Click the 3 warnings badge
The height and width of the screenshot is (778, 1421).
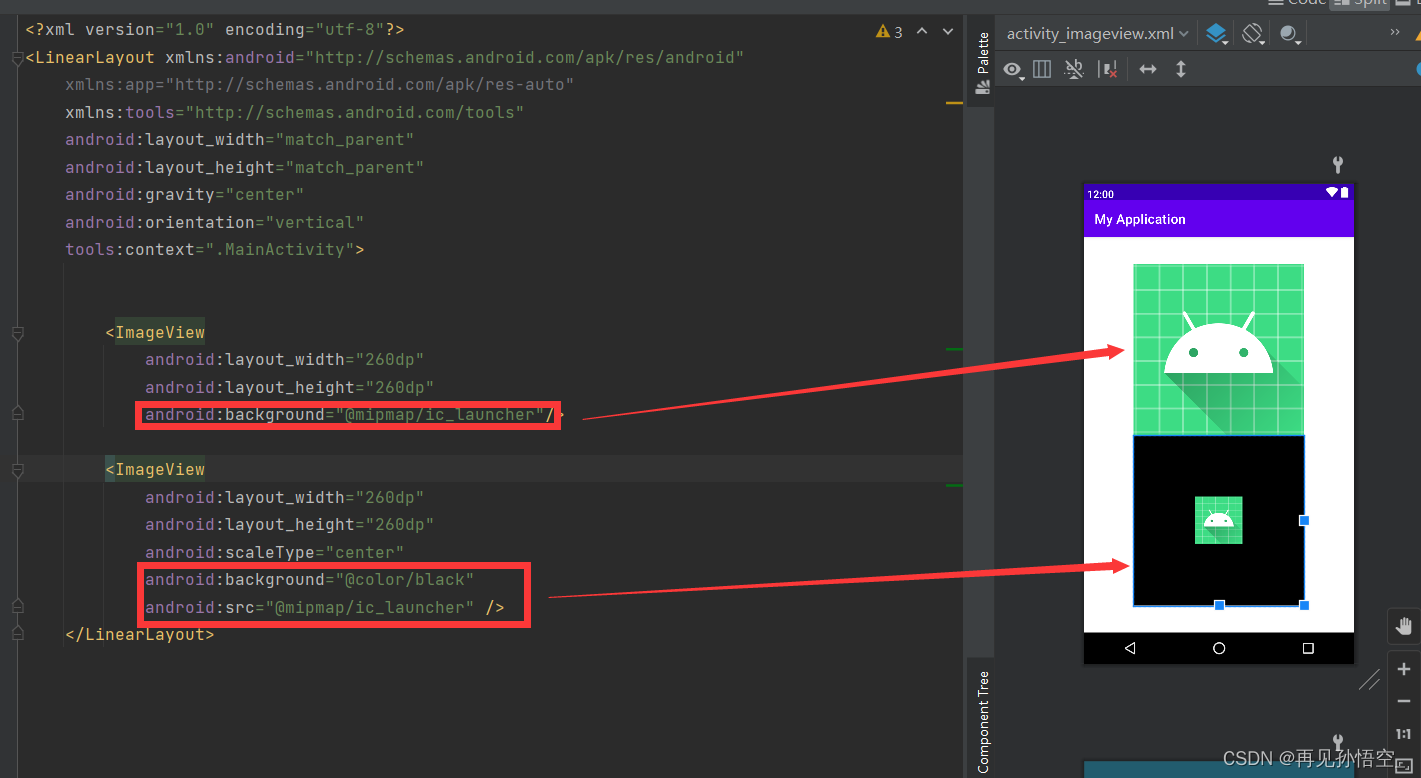tap(888, 31)
